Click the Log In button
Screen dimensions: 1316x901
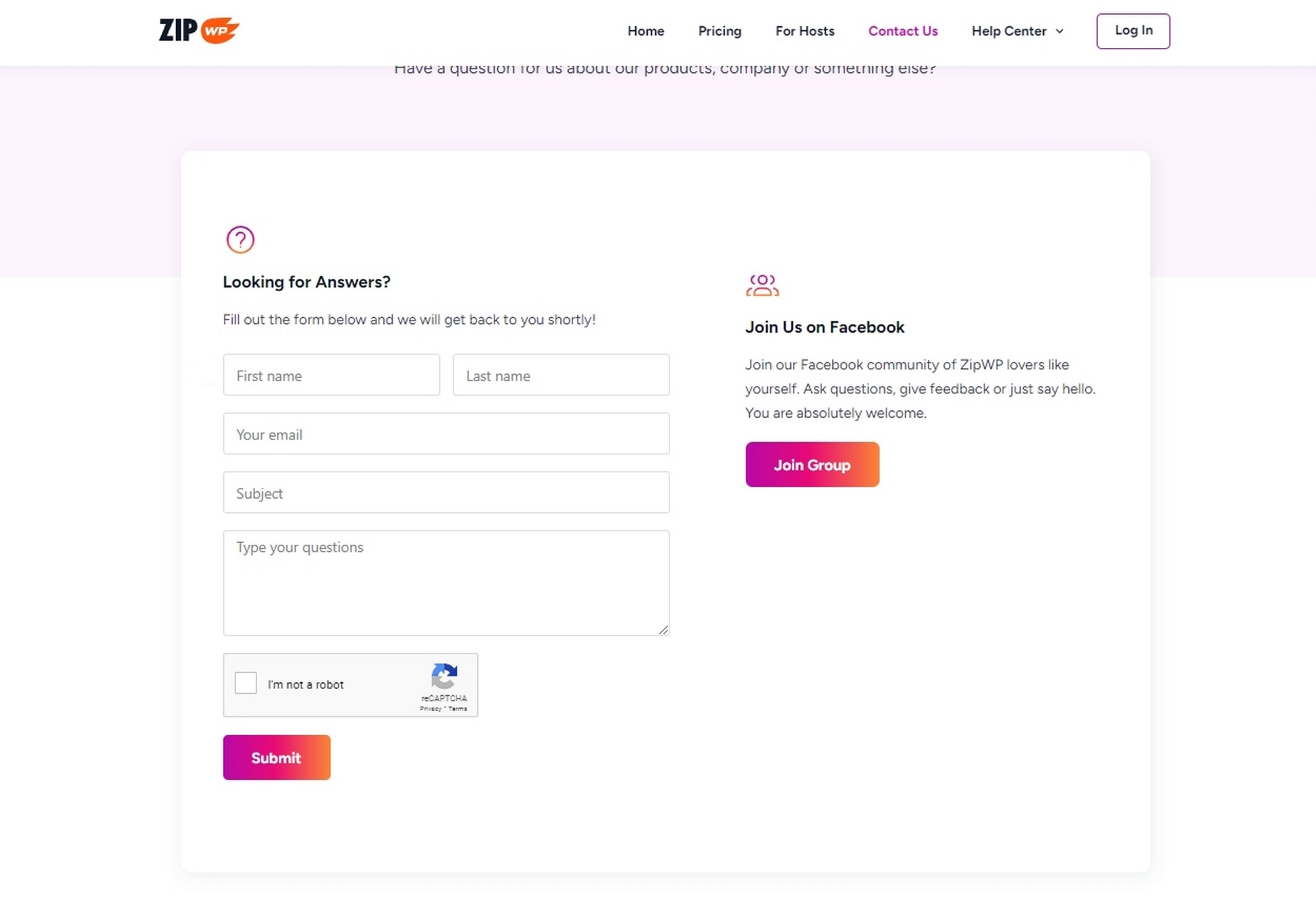coord(1133,30)
